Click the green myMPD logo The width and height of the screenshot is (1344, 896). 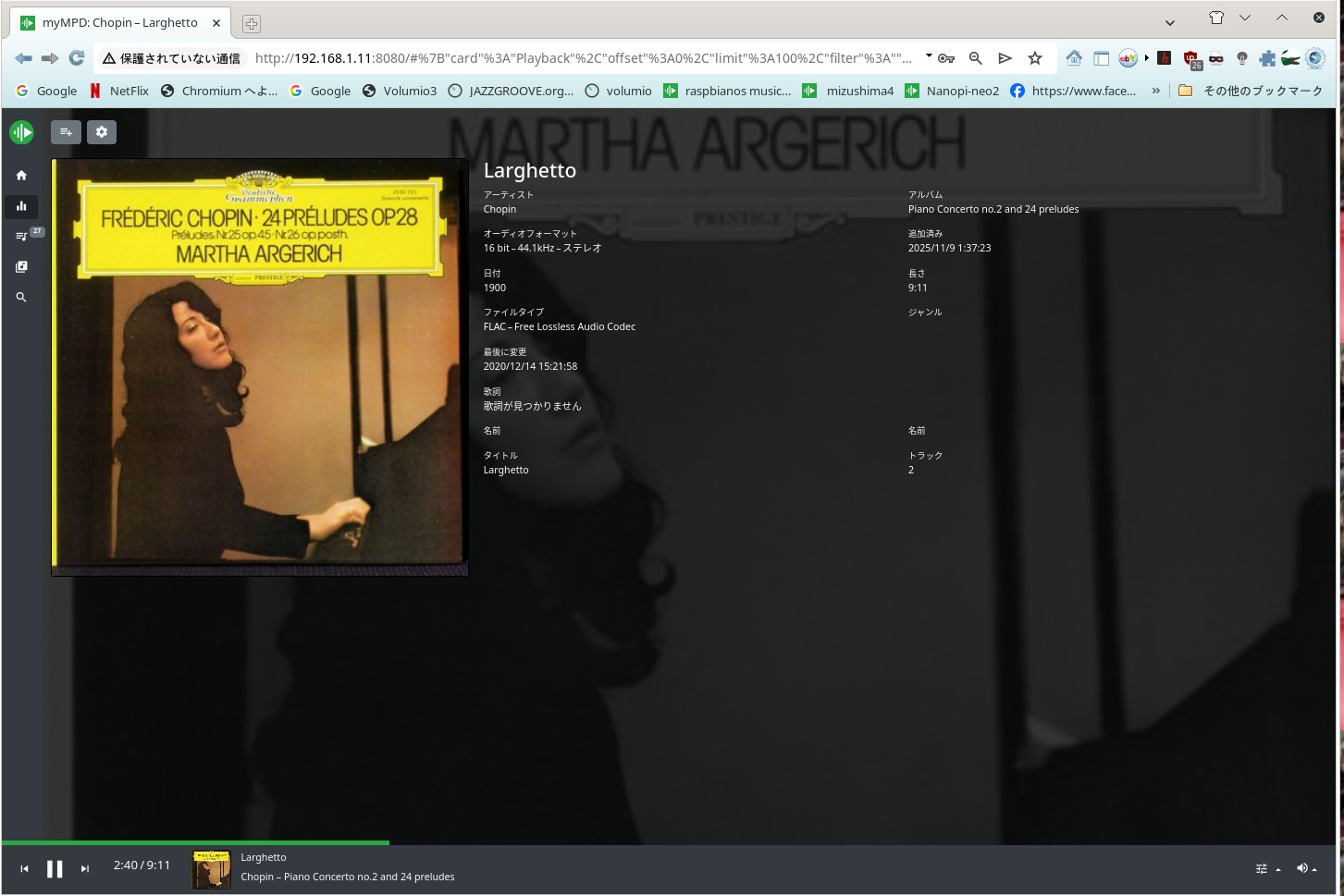coord(21,132)
